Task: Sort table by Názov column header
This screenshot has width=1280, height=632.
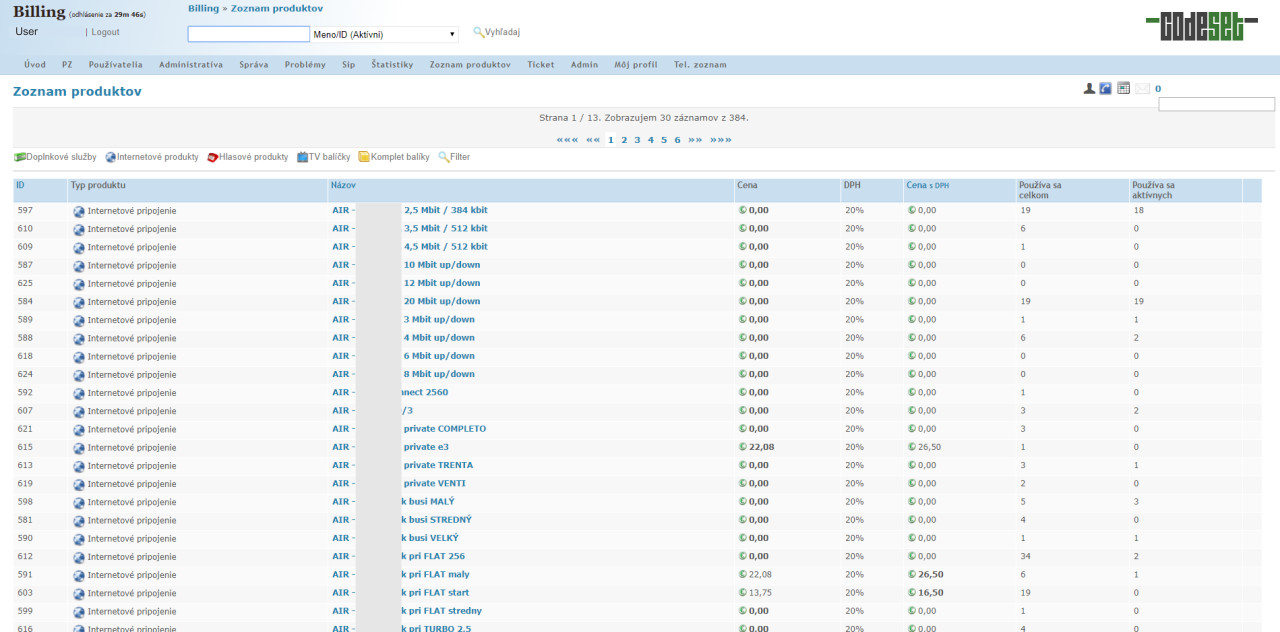Action: click(x=343, y=185)
